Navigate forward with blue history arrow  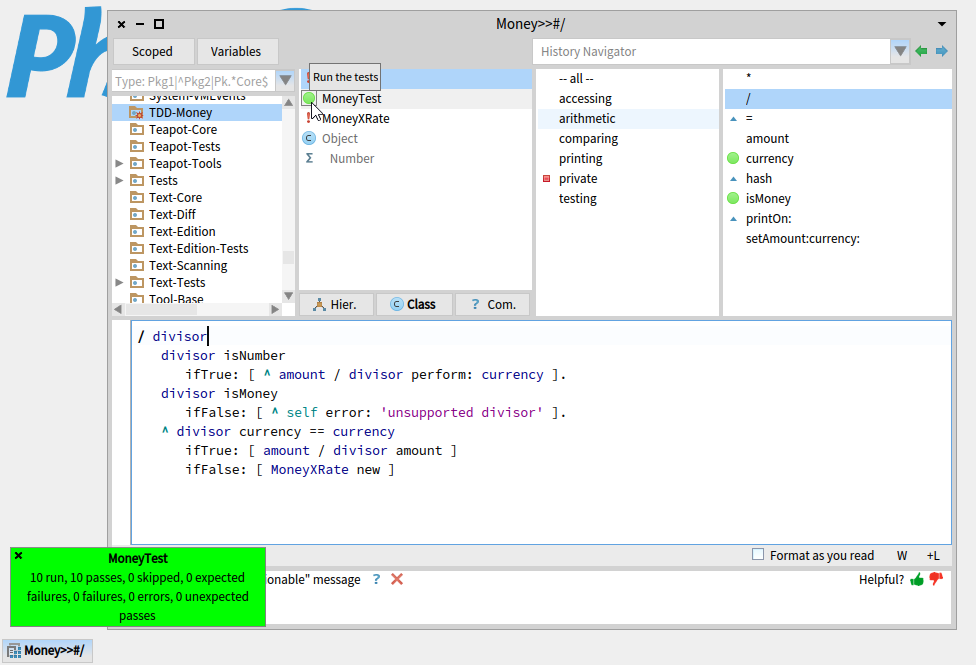pyautogui.click(x=941, y=52)
